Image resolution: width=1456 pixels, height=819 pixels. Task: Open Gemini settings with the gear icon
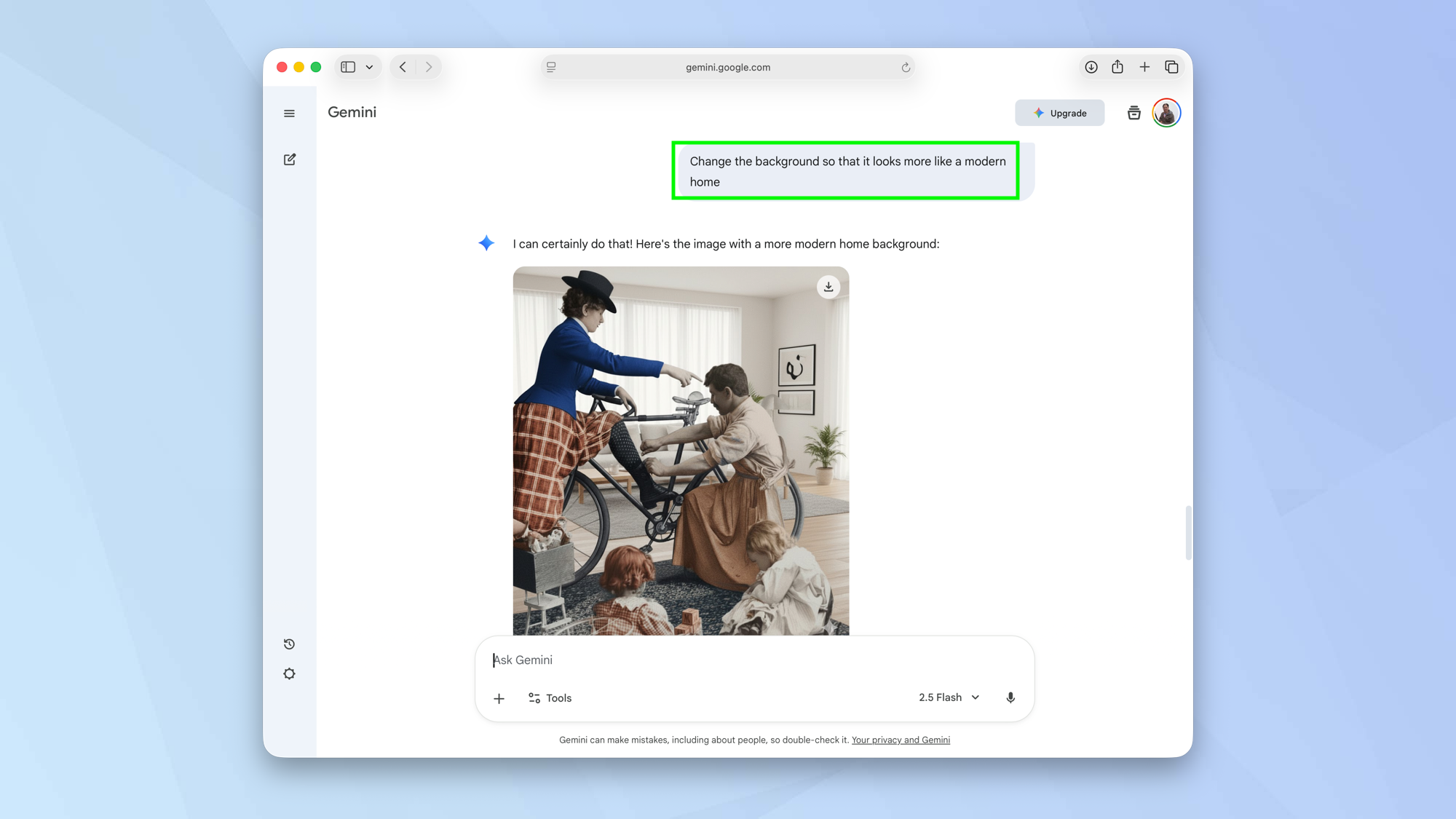coord(289,673)
